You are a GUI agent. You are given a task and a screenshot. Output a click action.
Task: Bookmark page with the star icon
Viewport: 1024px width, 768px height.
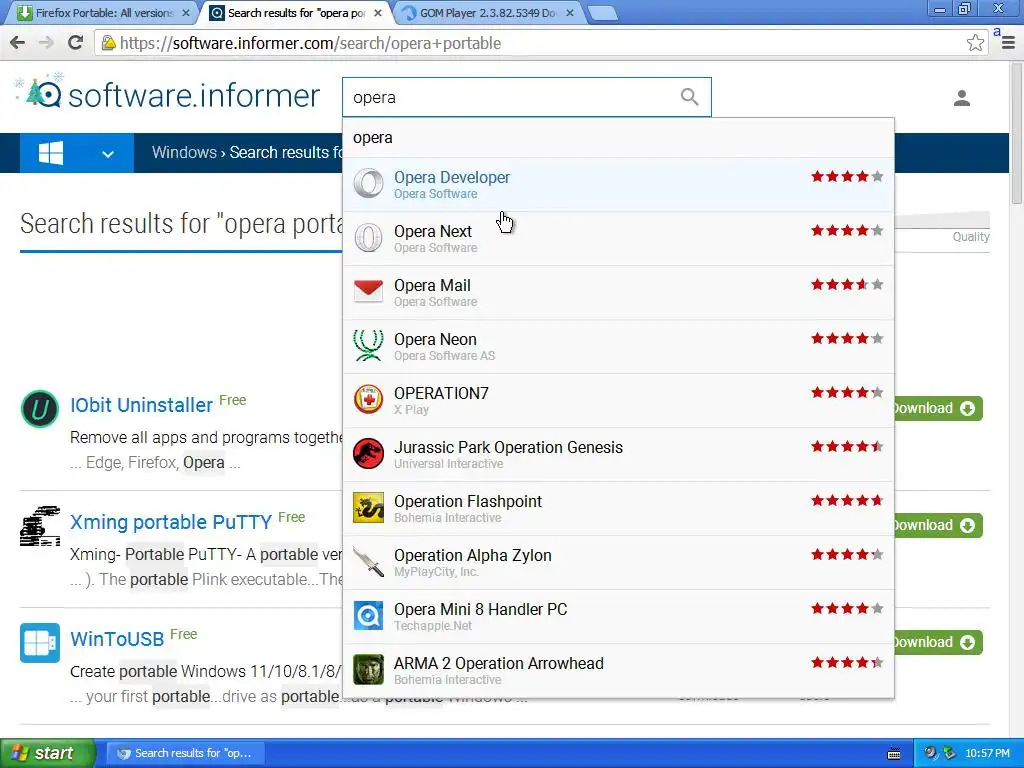[x=975, y=43]
